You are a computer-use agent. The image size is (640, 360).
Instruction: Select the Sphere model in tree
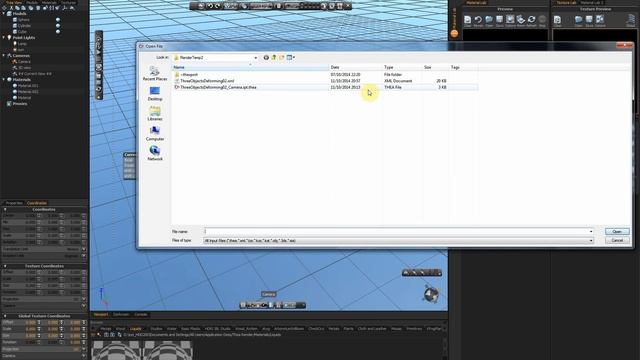point(23,20)
